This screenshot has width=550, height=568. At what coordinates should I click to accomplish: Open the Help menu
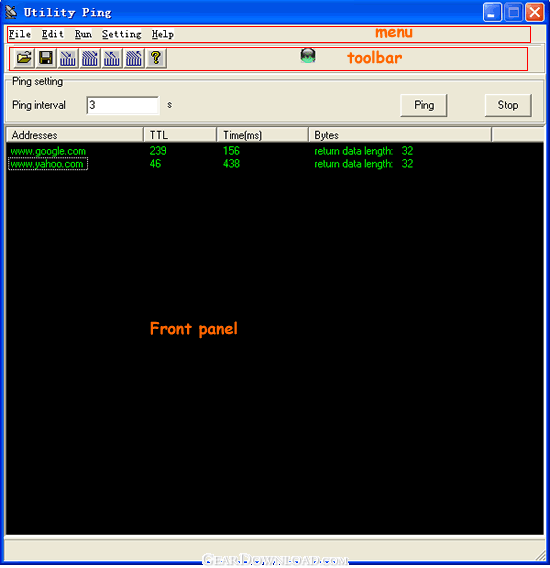[163, 34]
